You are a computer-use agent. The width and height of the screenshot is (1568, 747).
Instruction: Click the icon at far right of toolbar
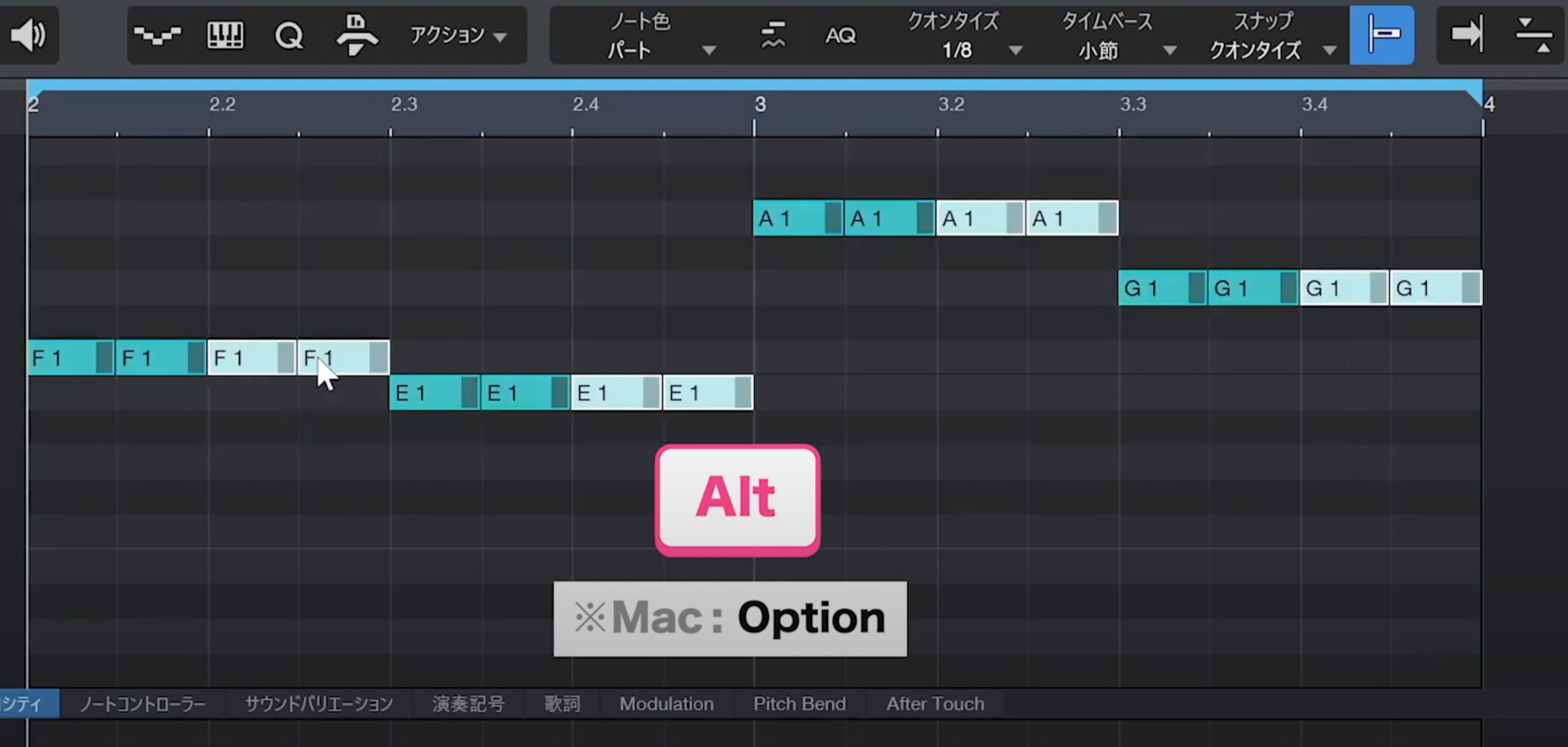pos(1534,35)
